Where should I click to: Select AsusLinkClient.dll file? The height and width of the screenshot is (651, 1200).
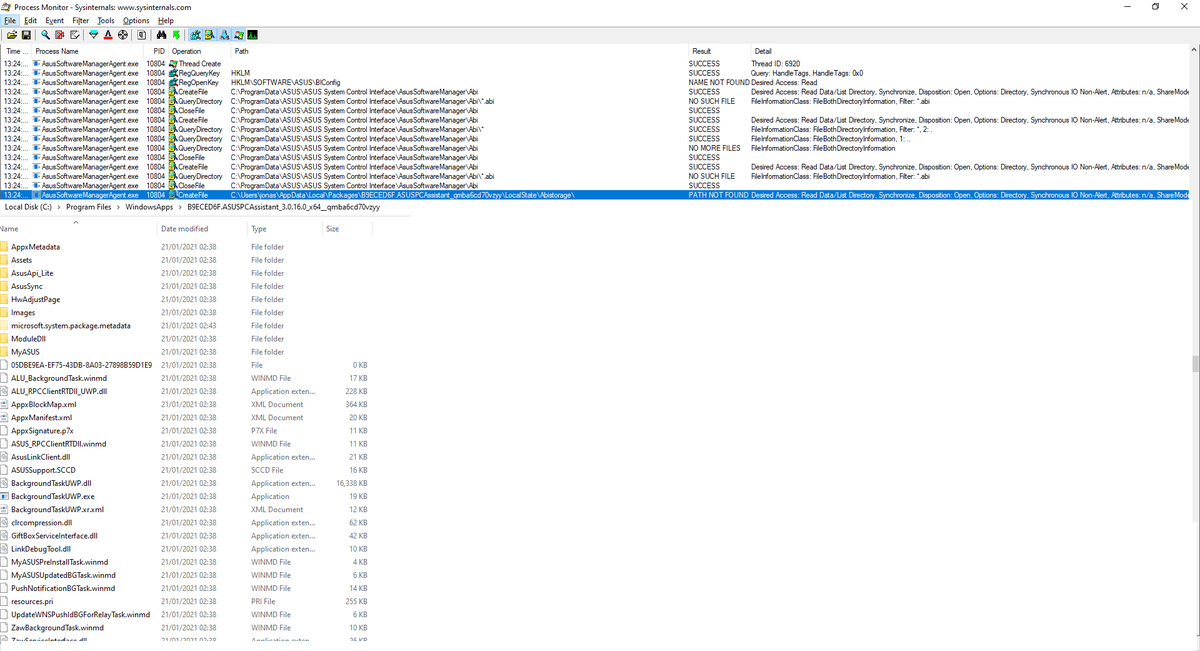[40, 457]
